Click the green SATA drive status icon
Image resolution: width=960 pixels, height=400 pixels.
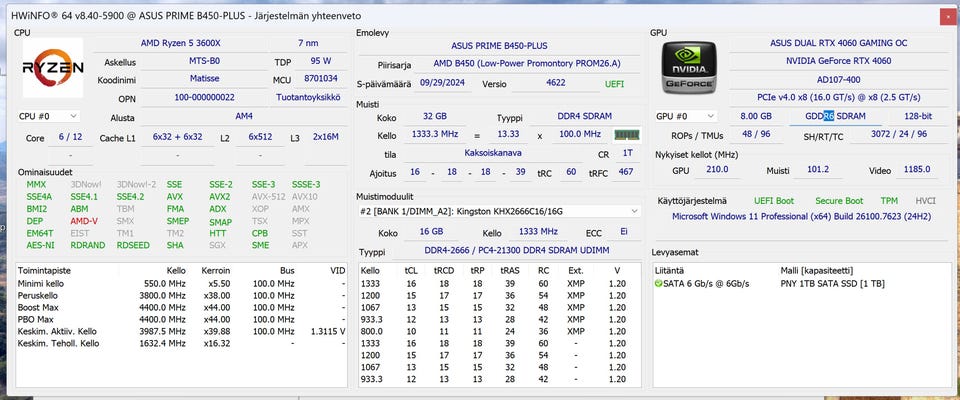(x=658, y=284)
